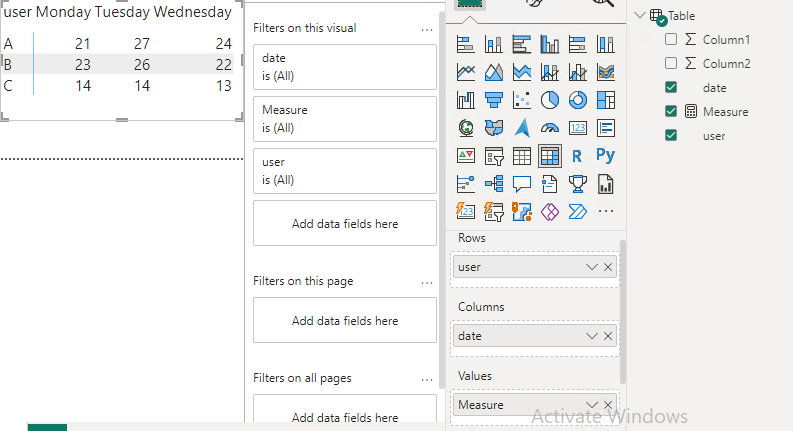Choose the R script visual

pos(578,156)
